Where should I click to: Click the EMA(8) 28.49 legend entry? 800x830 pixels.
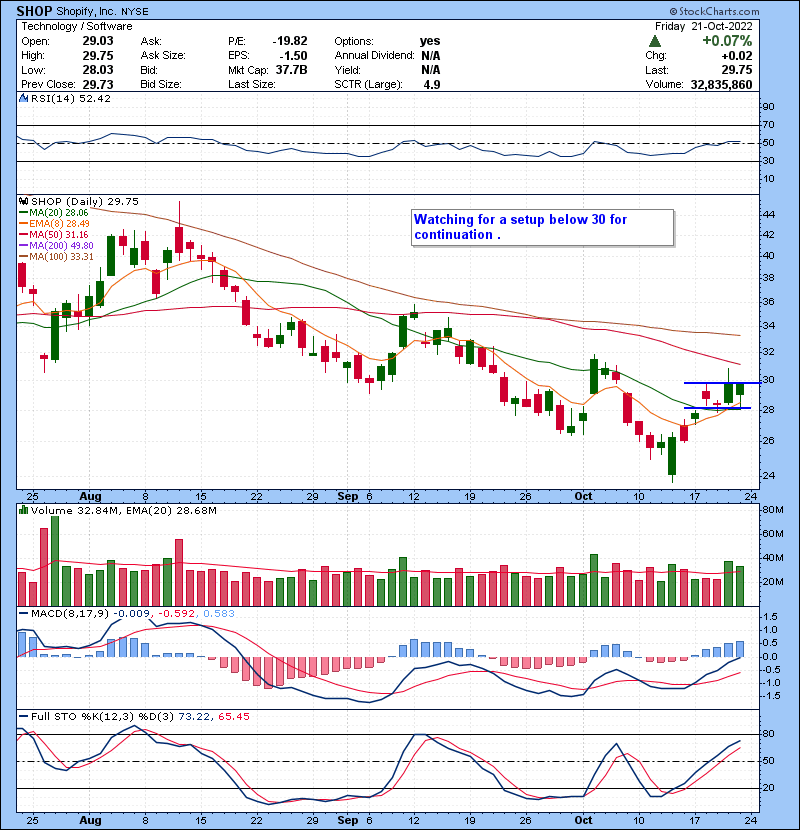[55, 223]
